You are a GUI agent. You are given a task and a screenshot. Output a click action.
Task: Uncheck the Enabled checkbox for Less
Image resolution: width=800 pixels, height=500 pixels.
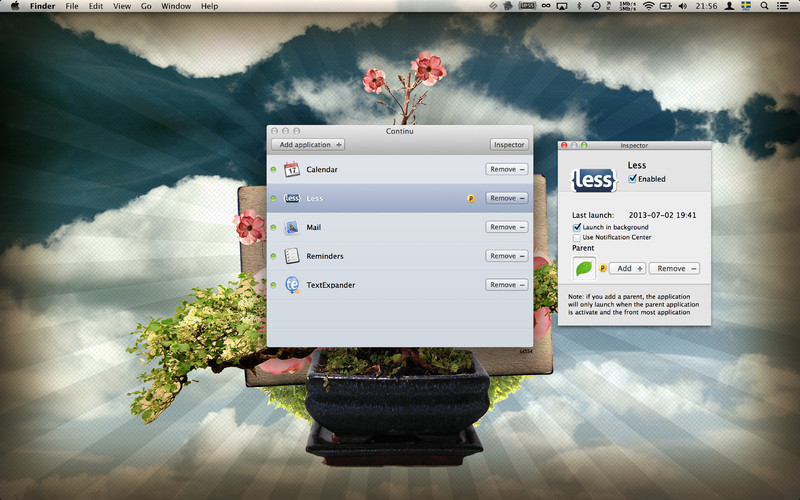pyautogui.click(x=633, y=179)
